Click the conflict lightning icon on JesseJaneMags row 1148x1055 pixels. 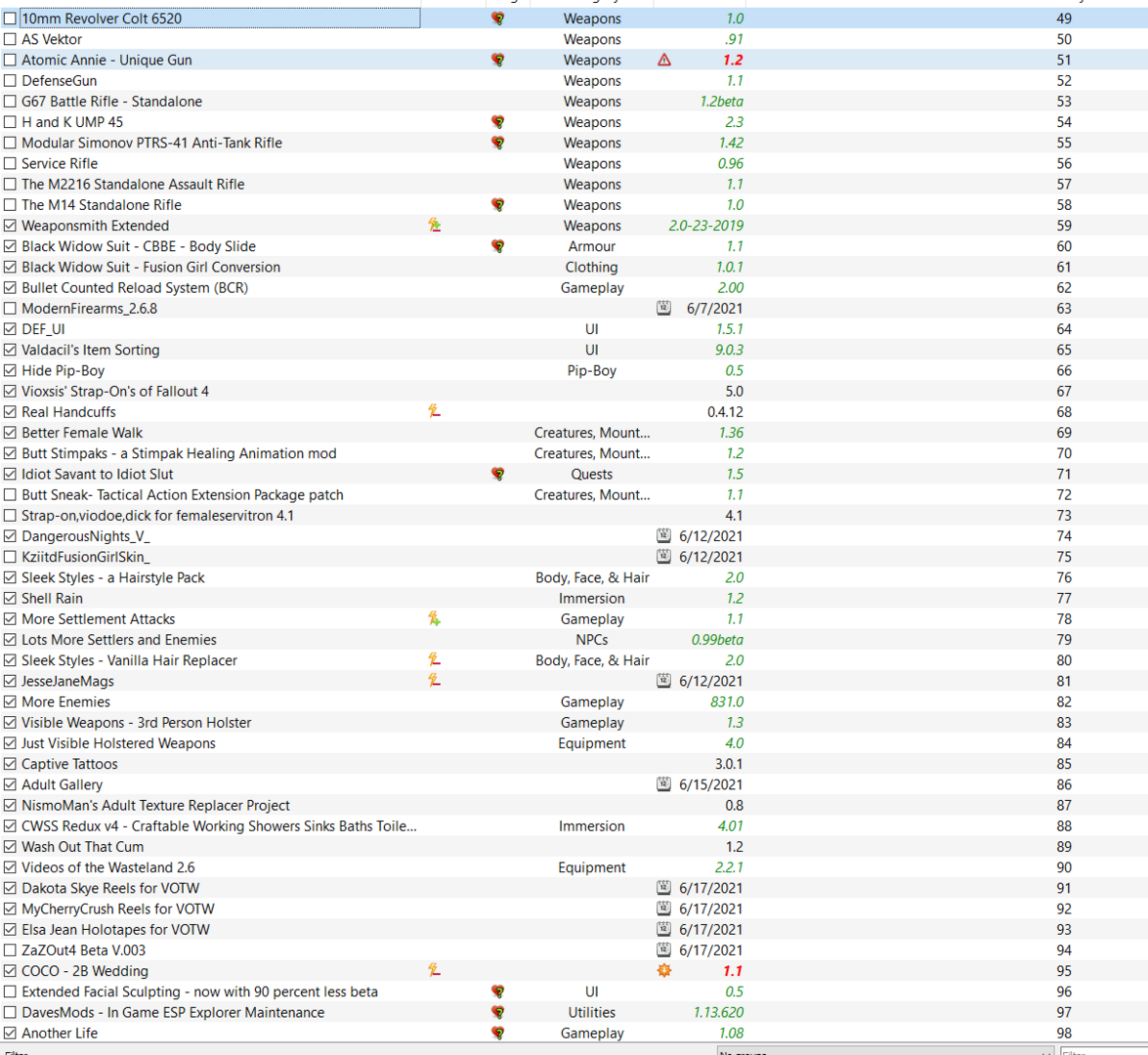(x=434, y=681)
